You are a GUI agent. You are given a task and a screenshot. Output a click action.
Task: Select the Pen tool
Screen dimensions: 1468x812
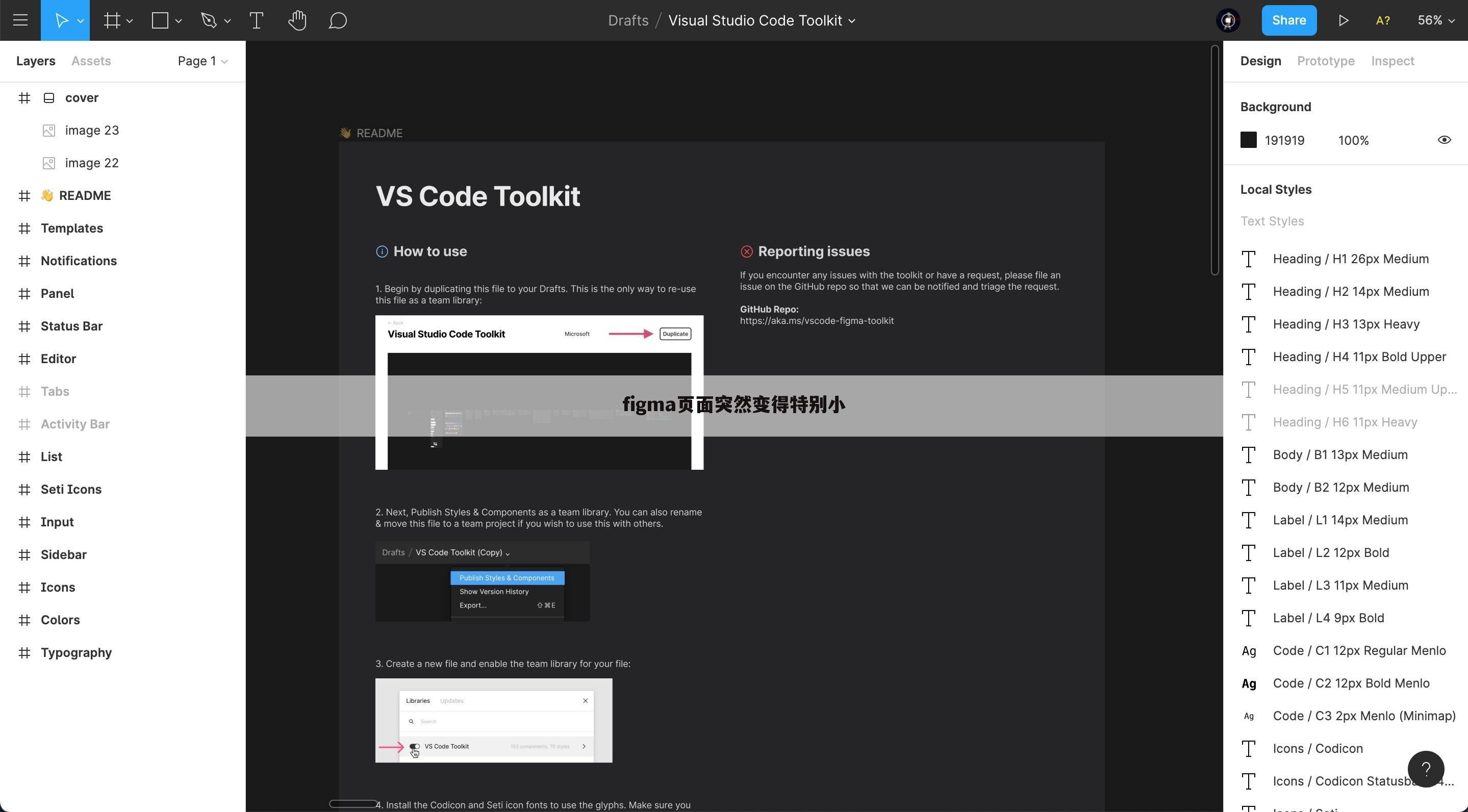pyautogui.click(x=209, y=20)
